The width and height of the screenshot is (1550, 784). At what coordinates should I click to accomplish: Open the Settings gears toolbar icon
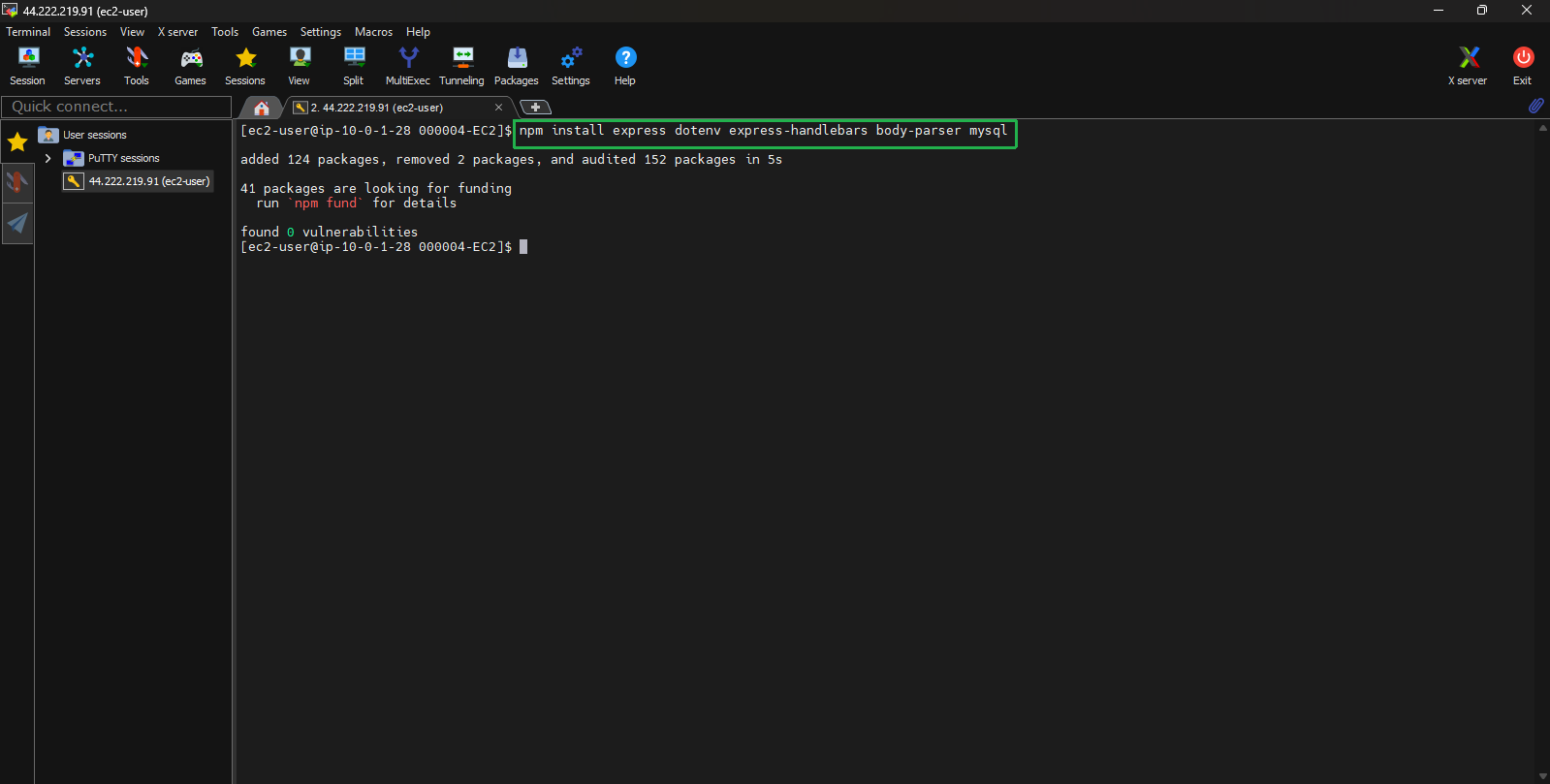(571, 66)
